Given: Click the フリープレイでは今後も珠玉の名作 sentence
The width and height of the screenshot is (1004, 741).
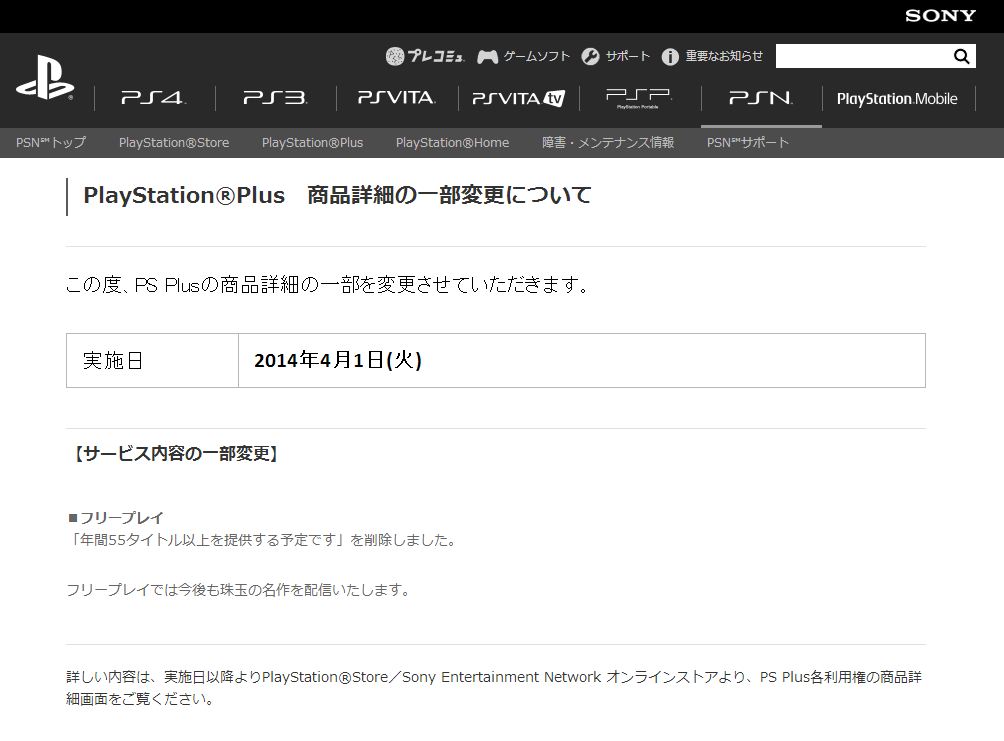Looking at the screenshot, I should (239, 589).
